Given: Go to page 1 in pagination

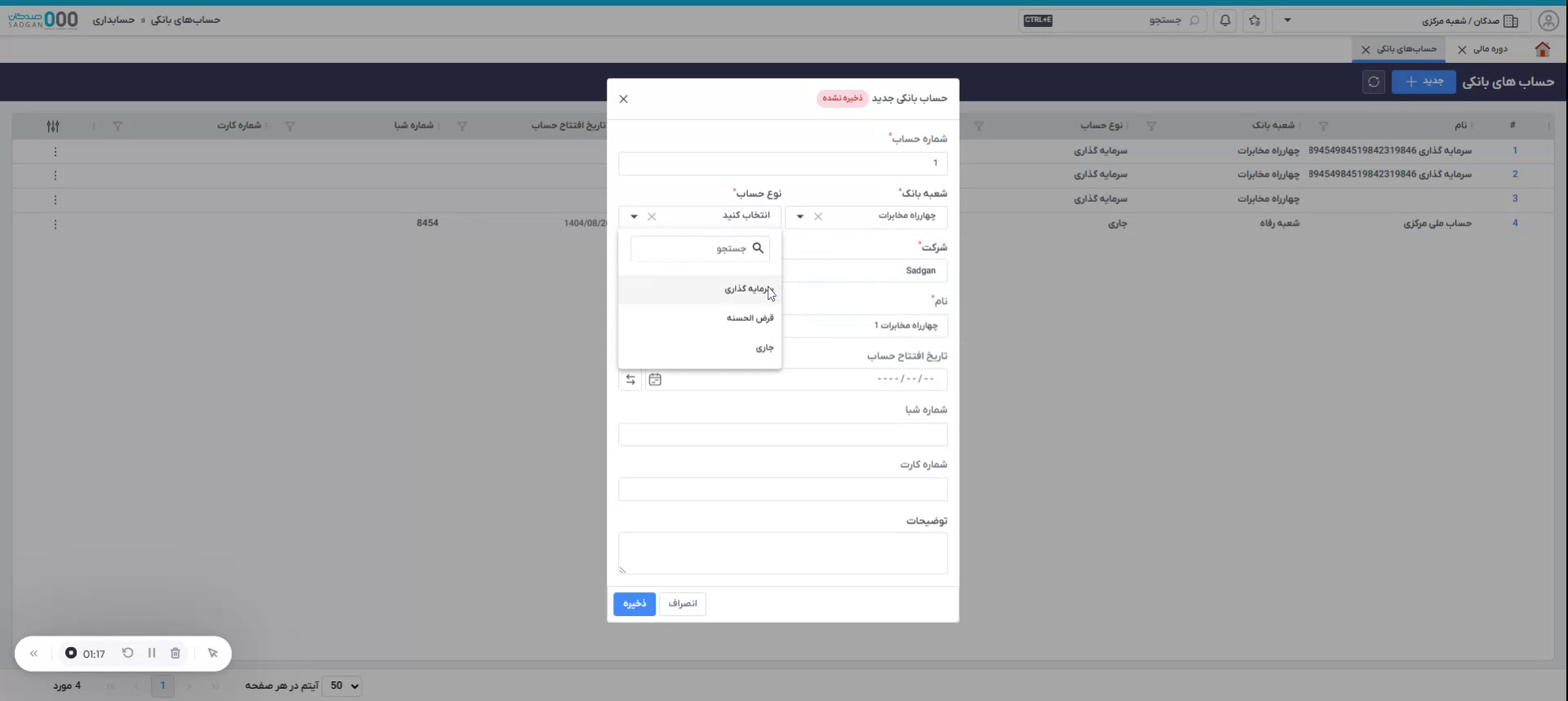Looking at the screenshot, I should click(163, 685).
